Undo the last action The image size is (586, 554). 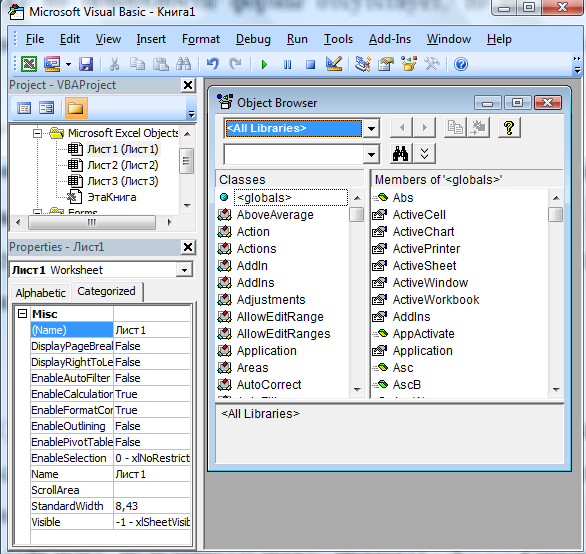coord(212,64)
